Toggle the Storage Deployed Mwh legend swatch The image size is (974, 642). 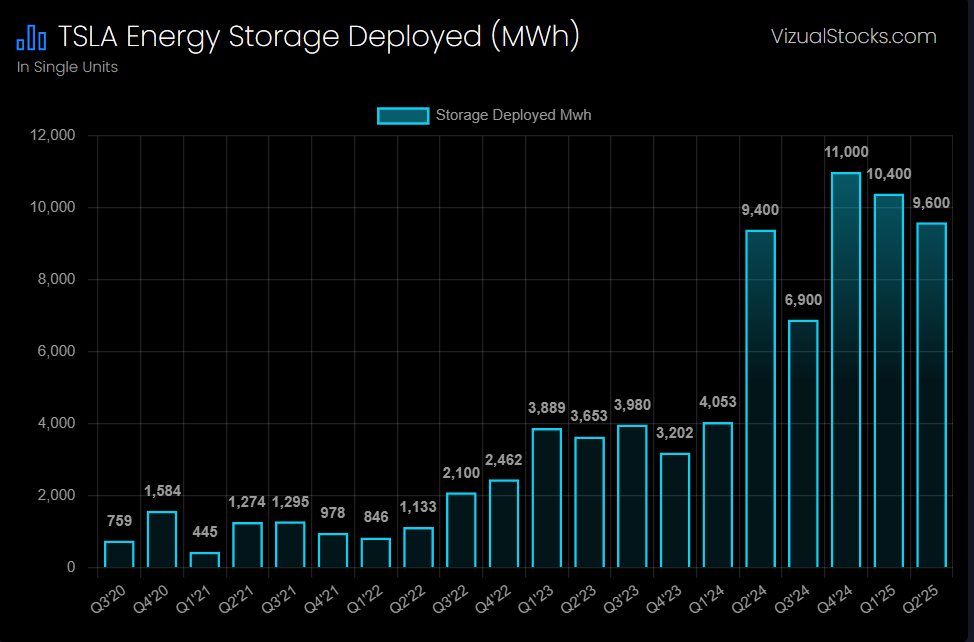(x=403, y=115)
